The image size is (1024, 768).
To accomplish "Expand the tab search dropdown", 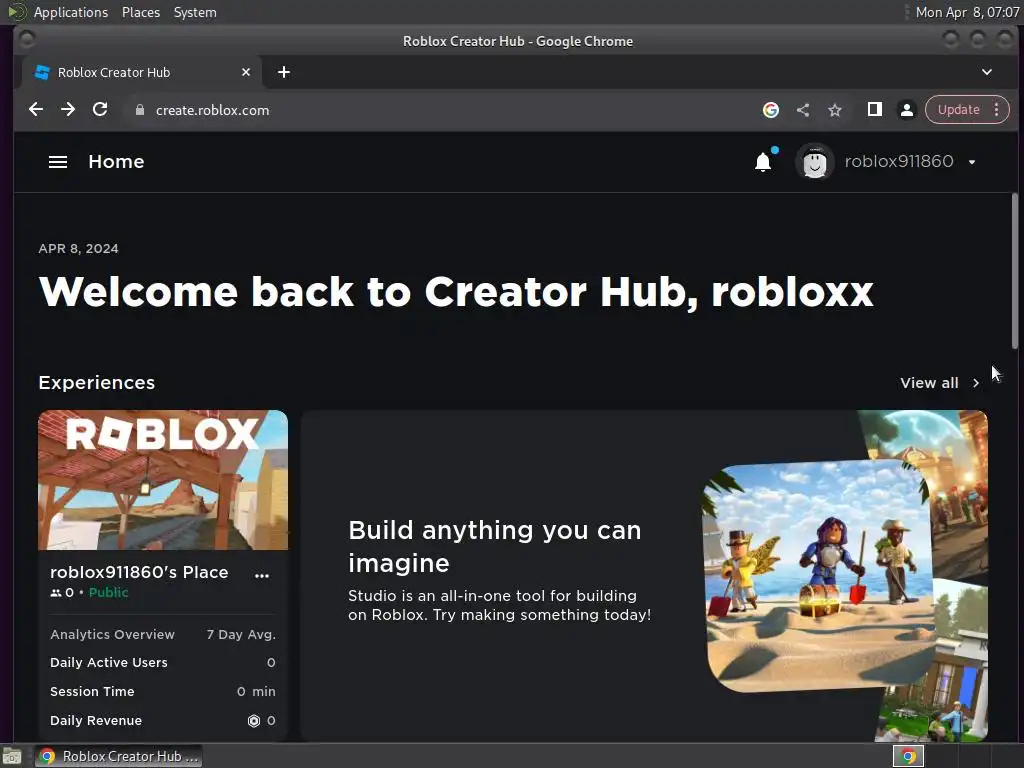I will pos(987,72).
